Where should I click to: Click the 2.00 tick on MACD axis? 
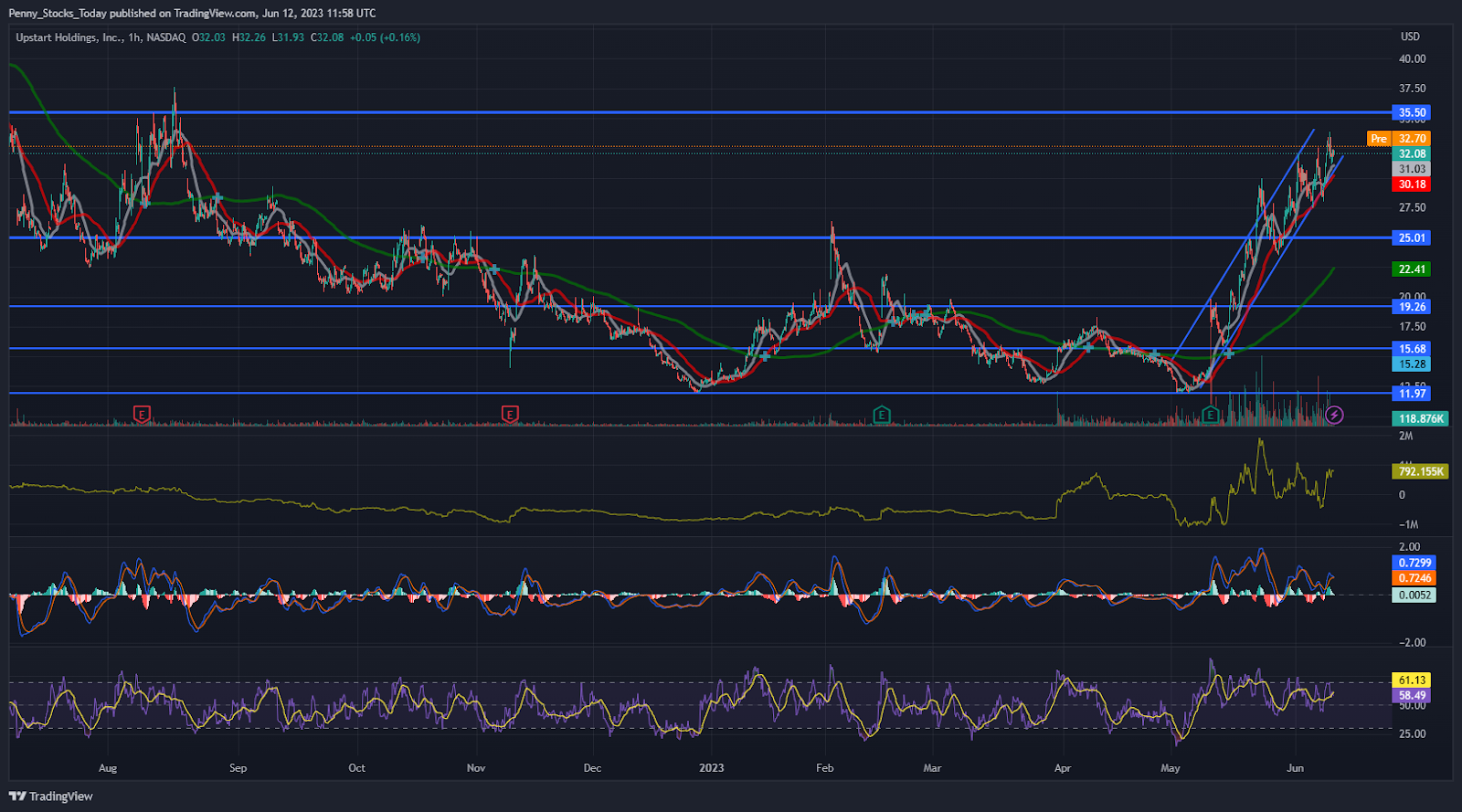1409,547
